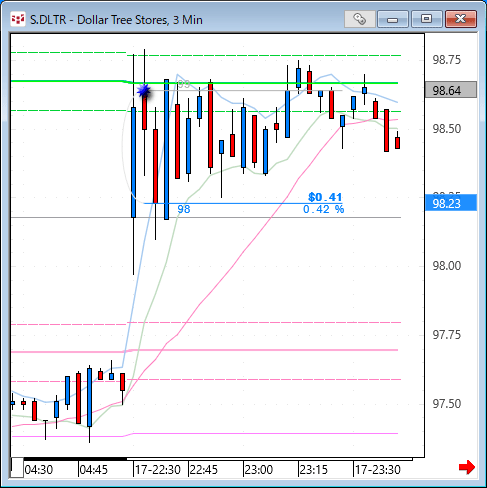This screenshot has height=488, width=487.
Task: Click the 0.42 % label
Action: 323,209
